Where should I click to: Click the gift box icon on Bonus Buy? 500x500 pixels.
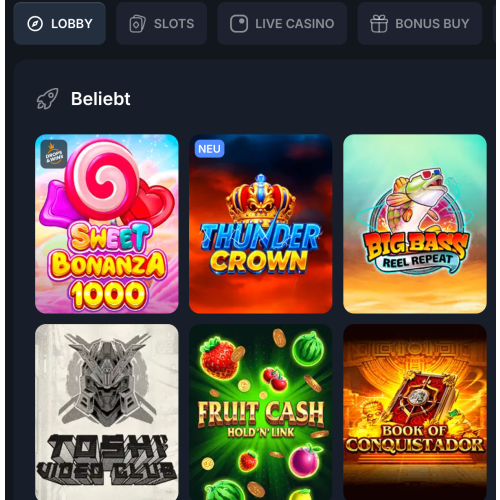coord(379,24)
